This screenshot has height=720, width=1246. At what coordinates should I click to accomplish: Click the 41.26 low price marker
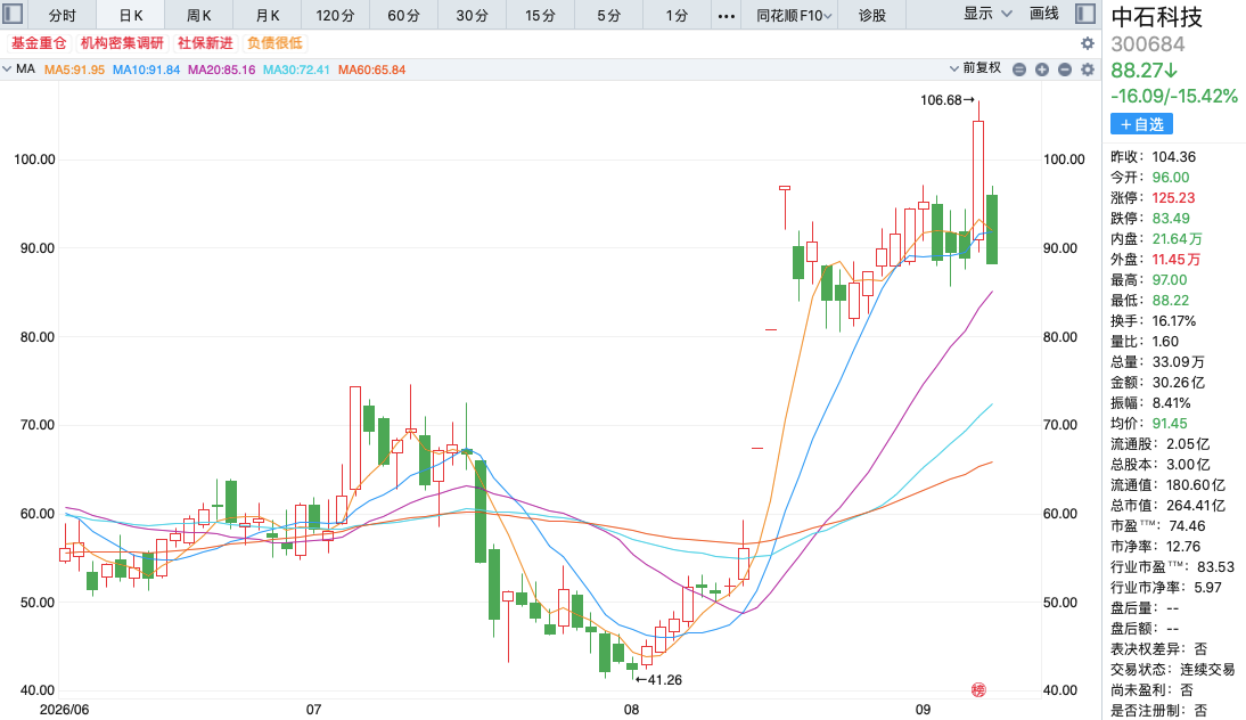point(659,680)
